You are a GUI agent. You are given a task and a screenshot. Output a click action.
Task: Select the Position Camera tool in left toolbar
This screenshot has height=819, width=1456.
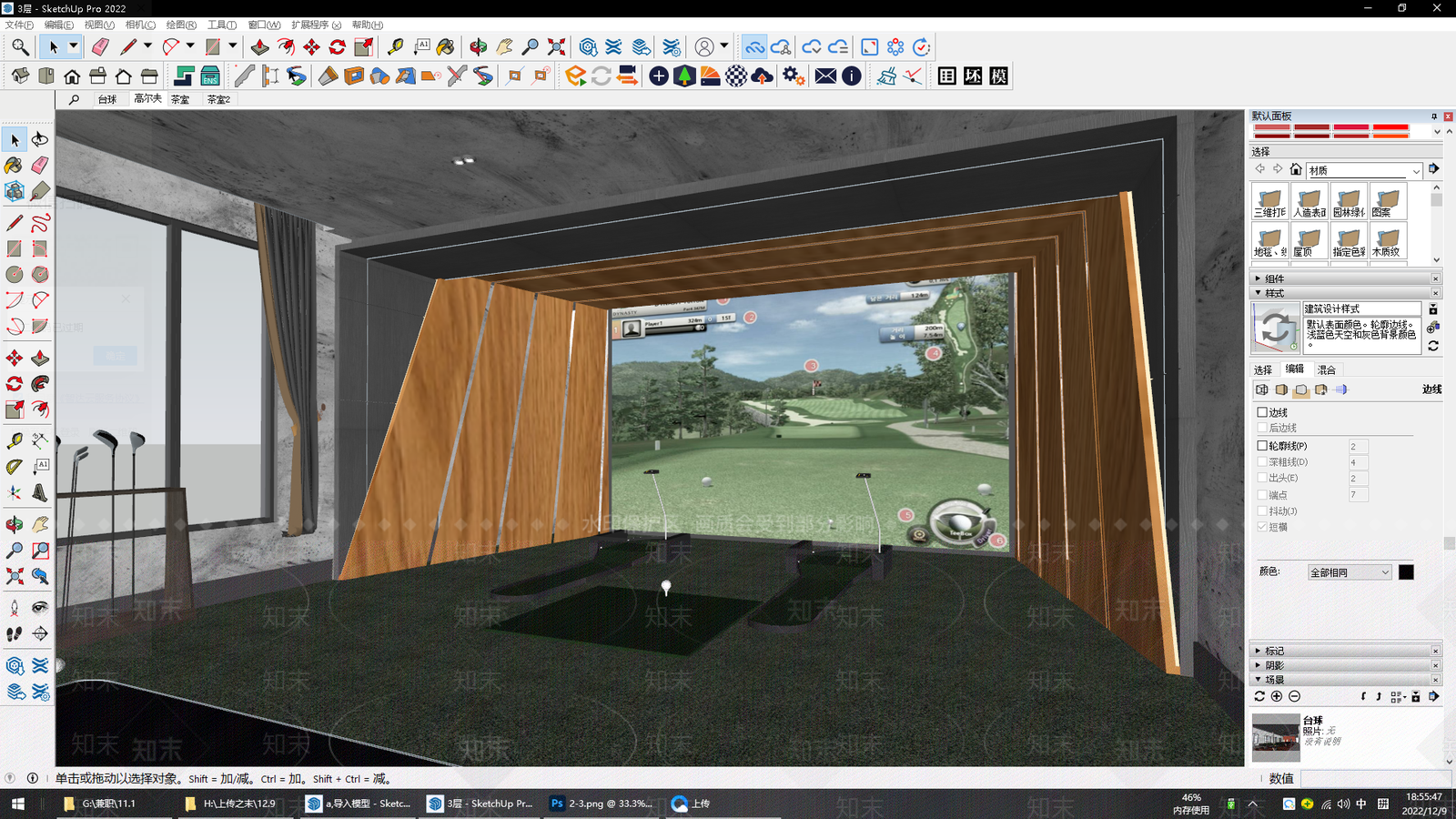tap(15, 607)
